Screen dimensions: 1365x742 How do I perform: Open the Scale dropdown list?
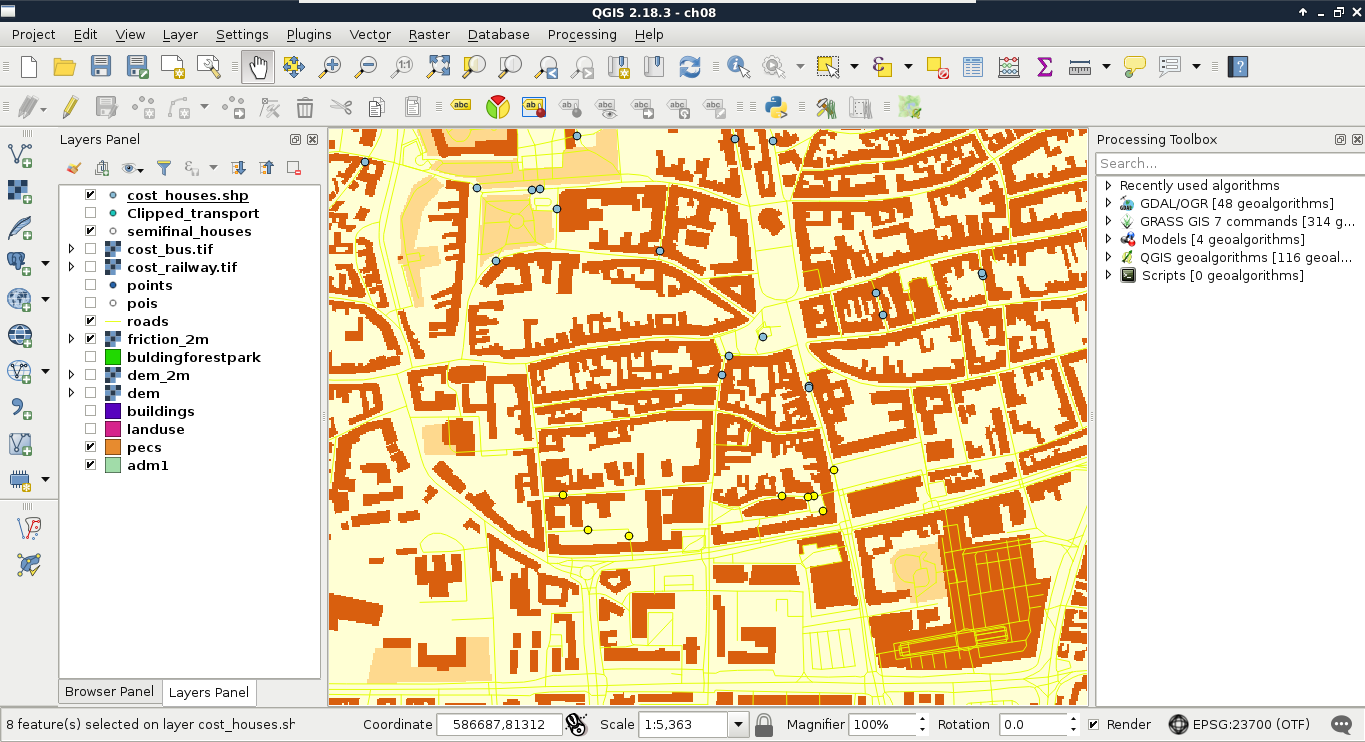(x=738, y=725)
